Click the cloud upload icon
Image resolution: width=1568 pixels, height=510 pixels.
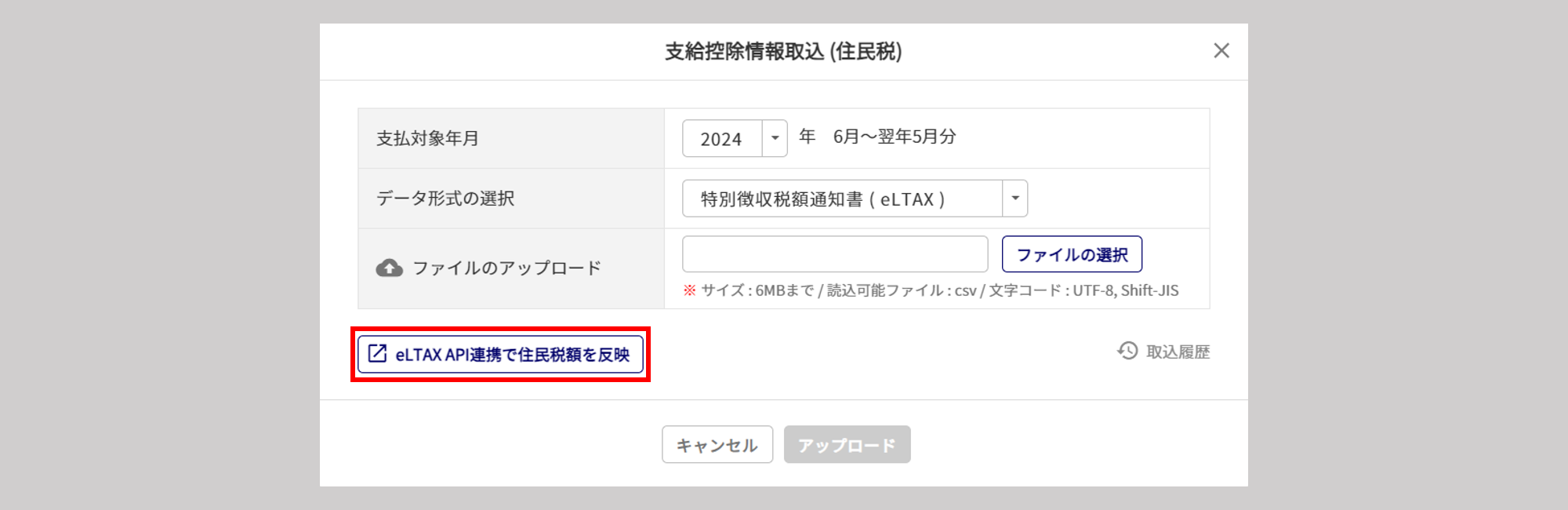(389, 268)
